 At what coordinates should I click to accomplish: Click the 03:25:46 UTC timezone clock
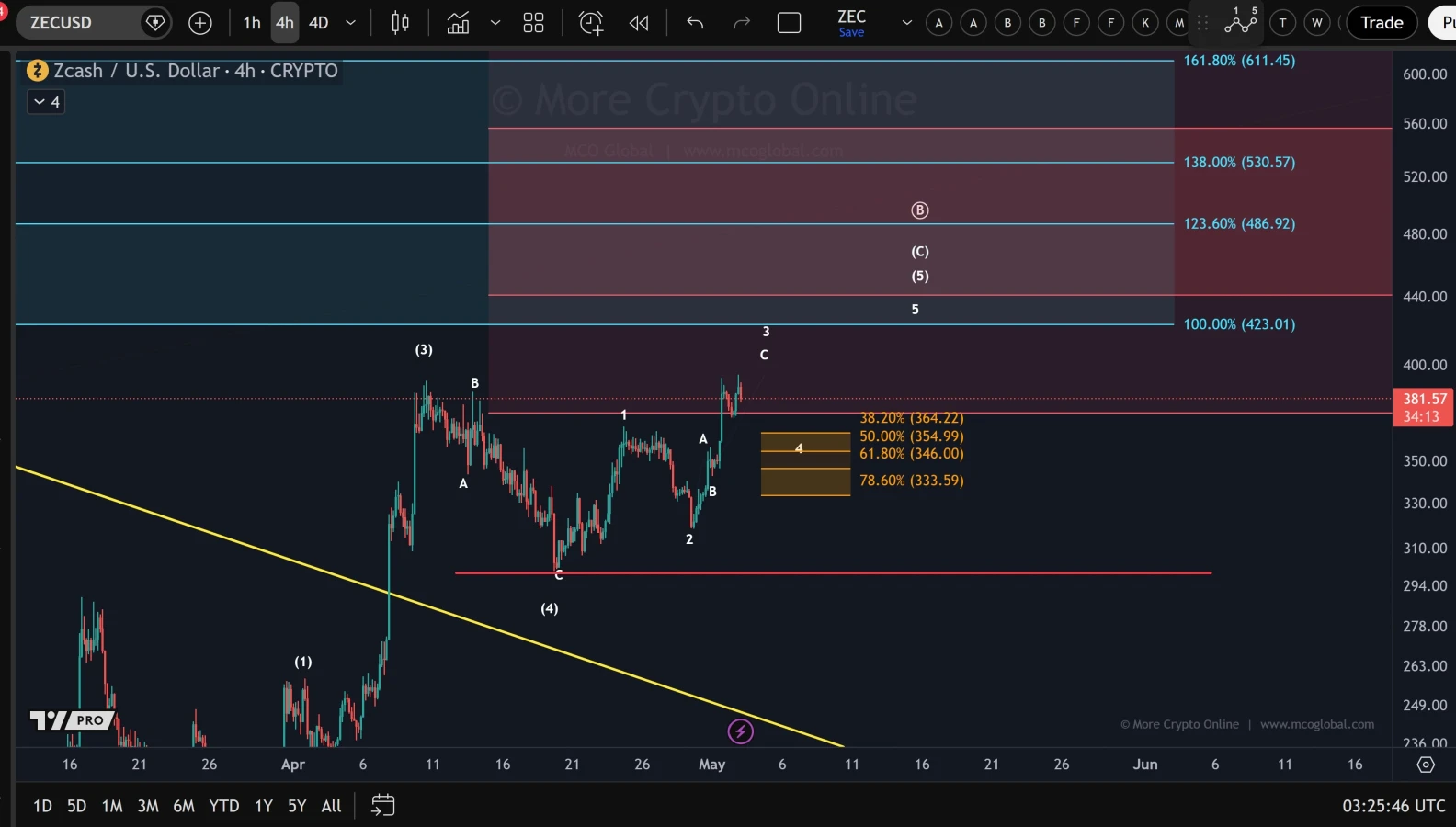(x=1393, y=806)
